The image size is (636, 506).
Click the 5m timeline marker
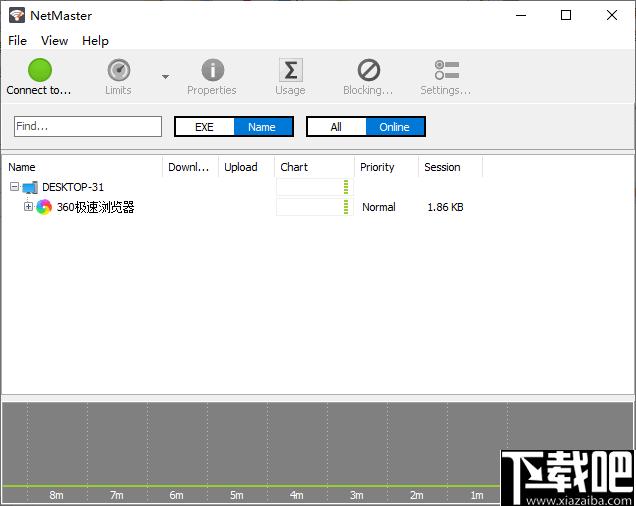(x=237, y=495)
